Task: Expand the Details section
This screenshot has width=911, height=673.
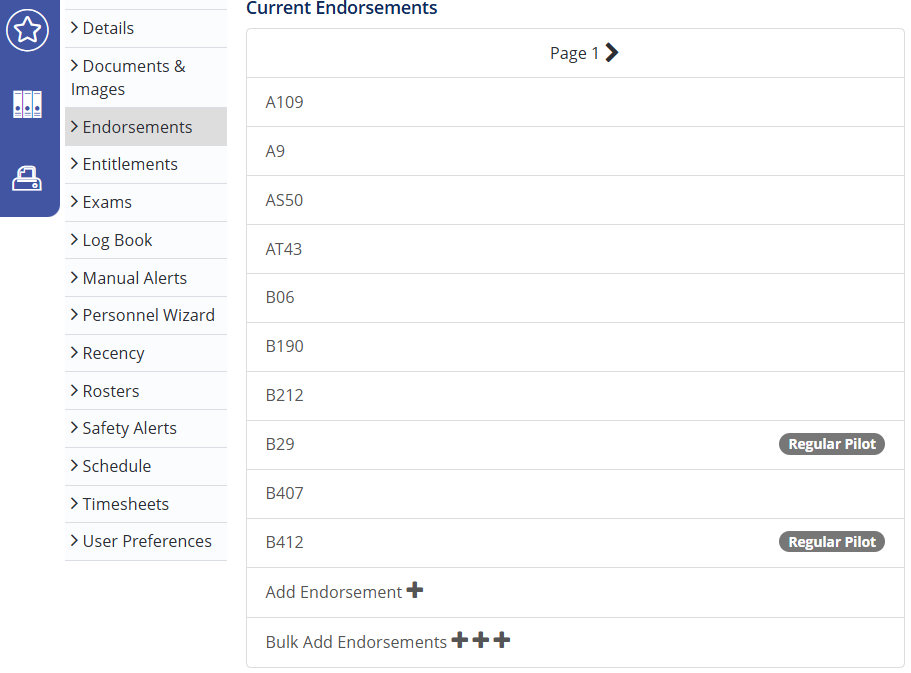Action: [108, 28]
